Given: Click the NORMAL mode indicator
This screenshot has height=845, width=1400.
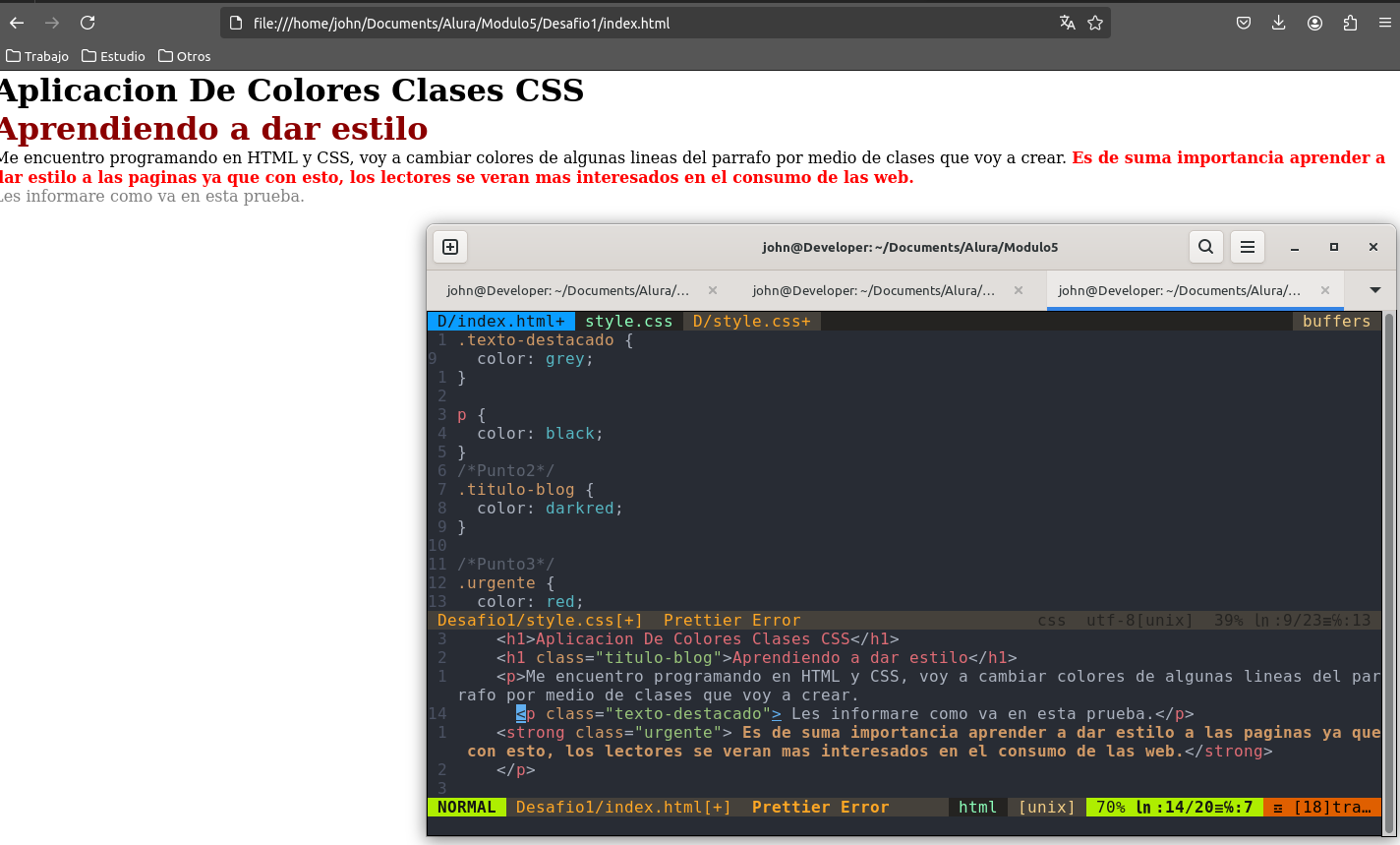Looking at the screenshot, I should pos(467,808).
